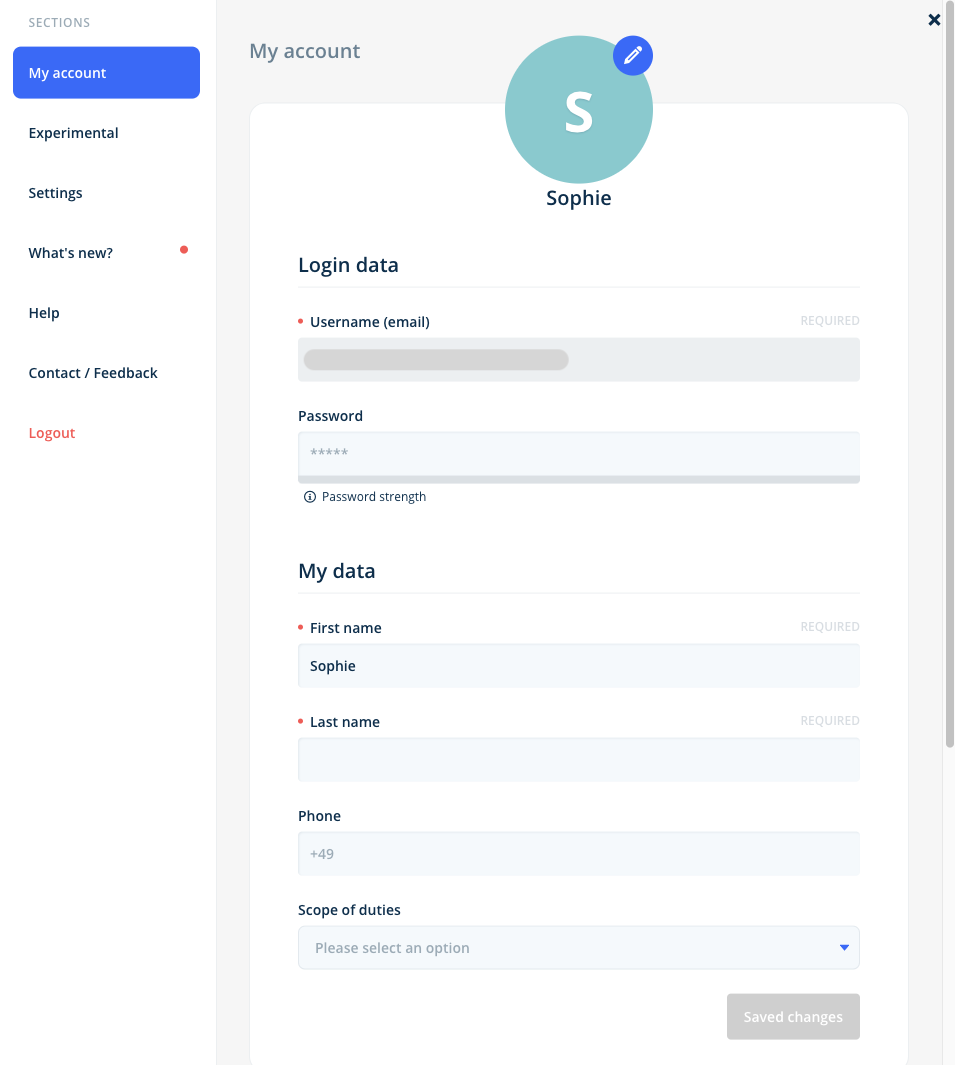Go to the Settings section

point(55,193)
